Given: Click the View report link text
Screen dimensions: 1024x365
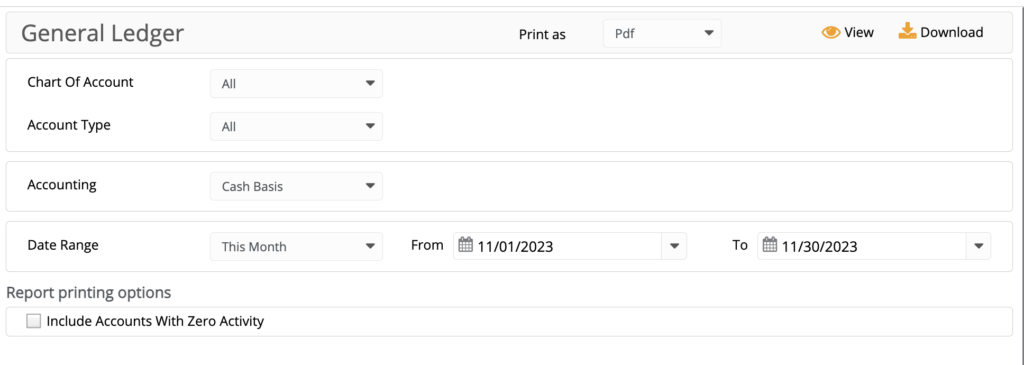Looking at the screenshot, I should coord(859,33).
